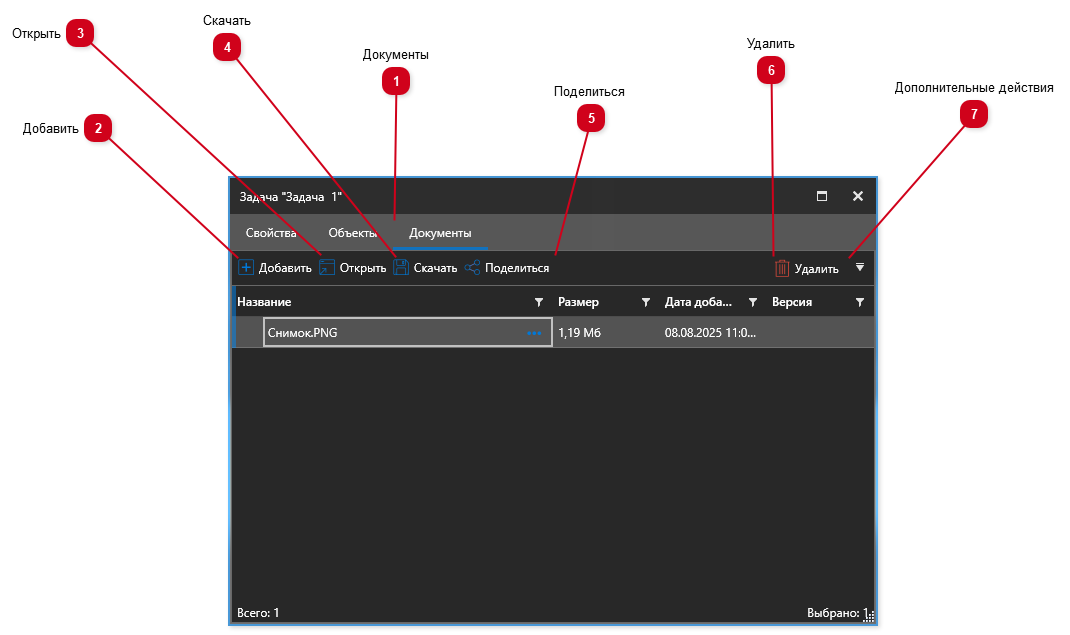Click the Скачать floppy disk icon

[401, 267]
